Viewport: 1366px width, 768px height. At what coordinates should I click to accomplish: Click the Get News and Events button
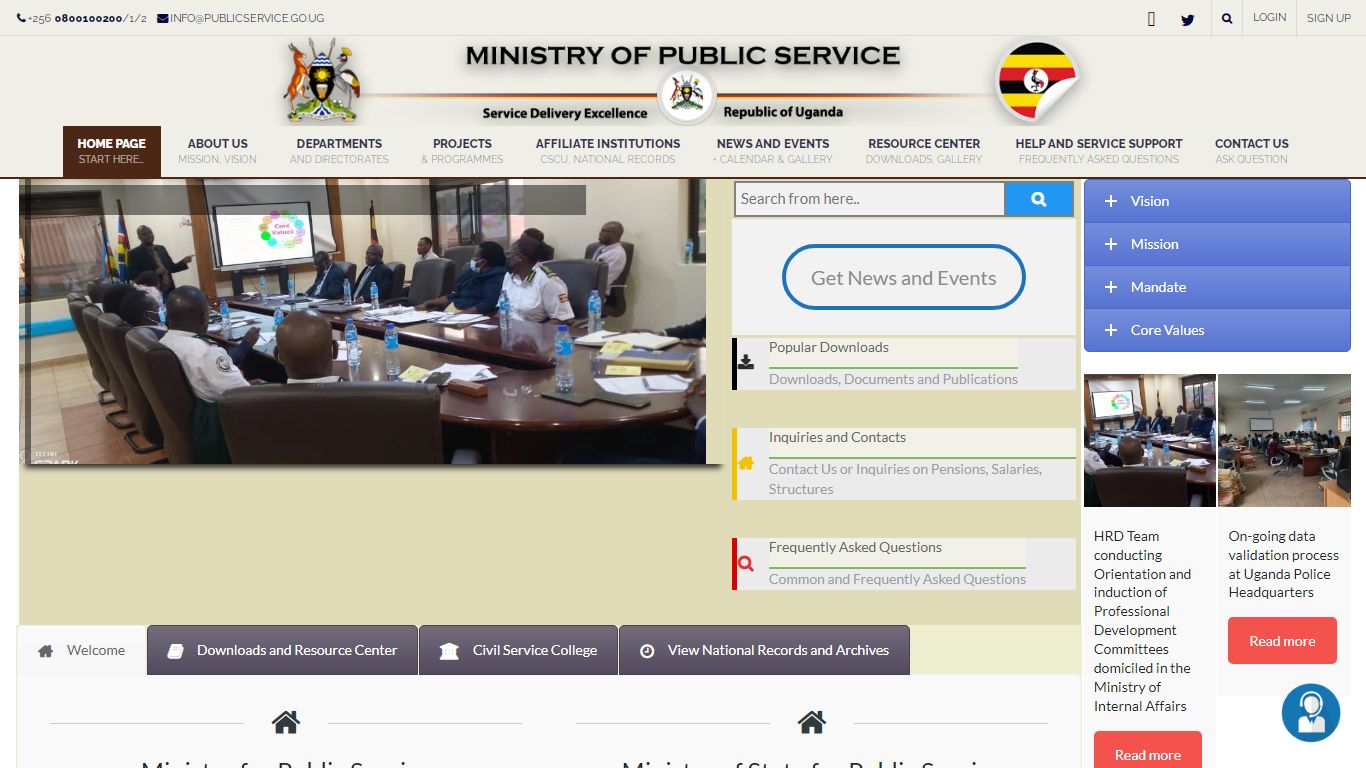(x=904, y=277)
